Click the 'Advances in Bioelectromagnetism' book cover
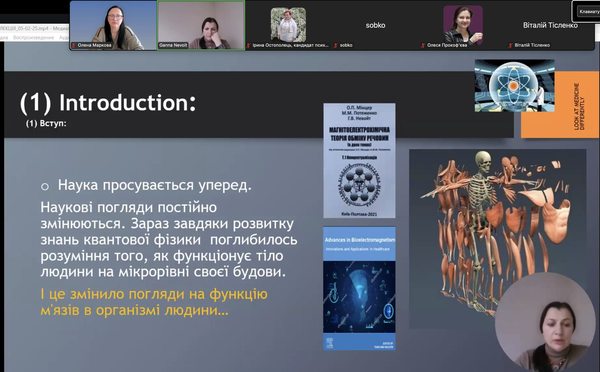The image size is (600, 372). point(359,289)
